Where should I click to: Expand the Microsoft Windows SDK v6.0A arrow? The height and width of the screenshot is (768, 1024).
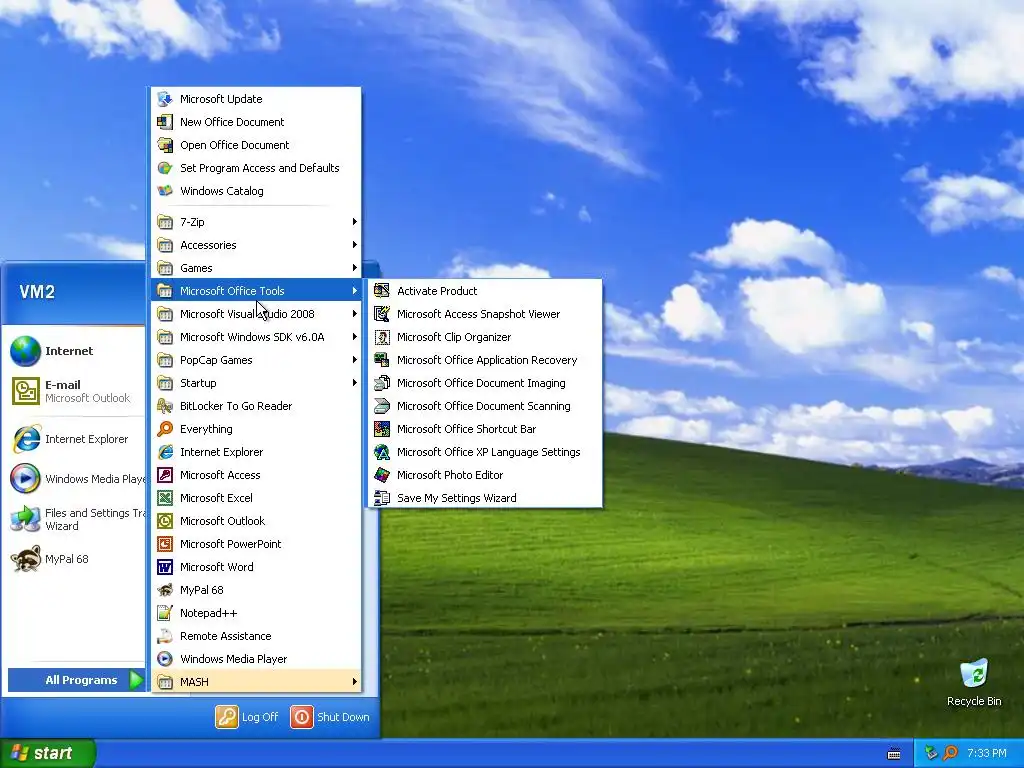coord(355,337)
